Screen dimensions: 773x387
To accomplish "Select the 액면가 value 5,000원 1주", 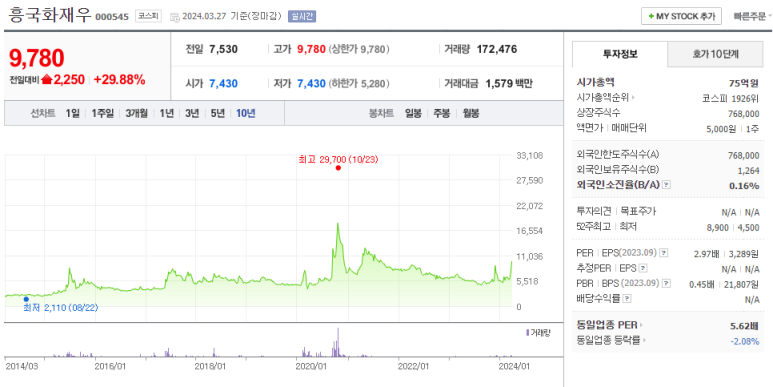I will 733,129.
